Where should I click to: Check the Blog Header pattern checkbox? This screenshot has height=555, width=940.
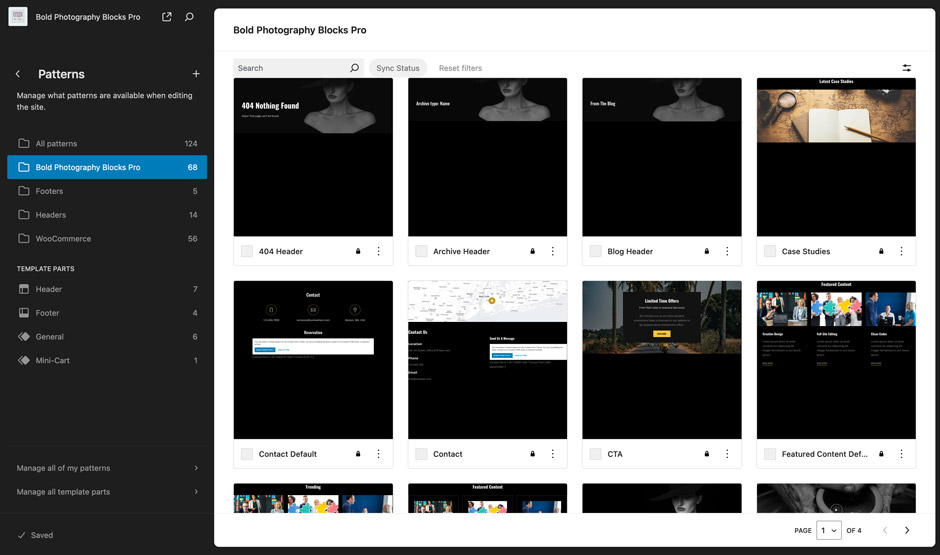click(x=596, y=252)
